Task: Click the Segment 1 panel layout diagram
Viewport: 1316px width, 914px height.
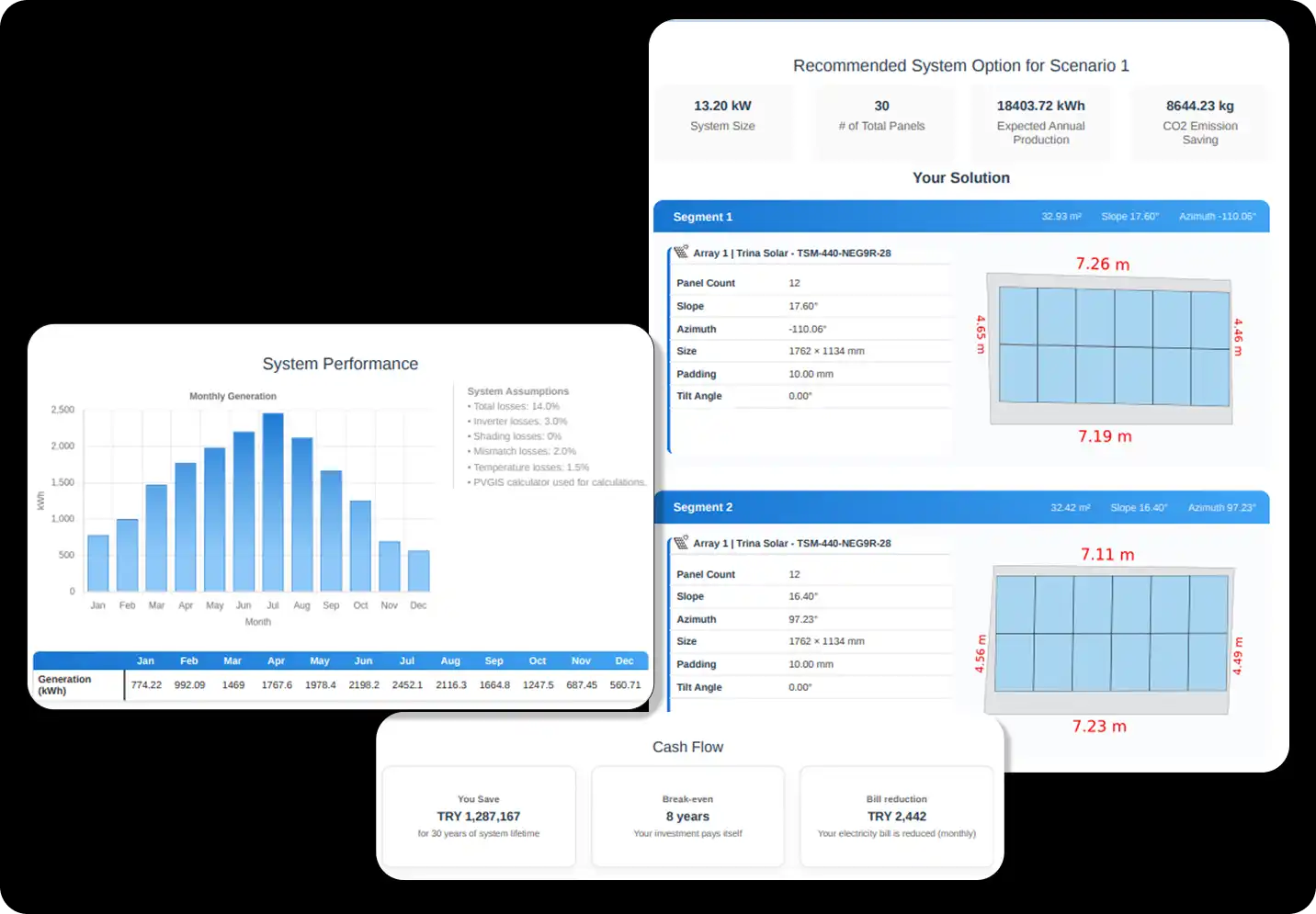Action: tap(1109, 348)
